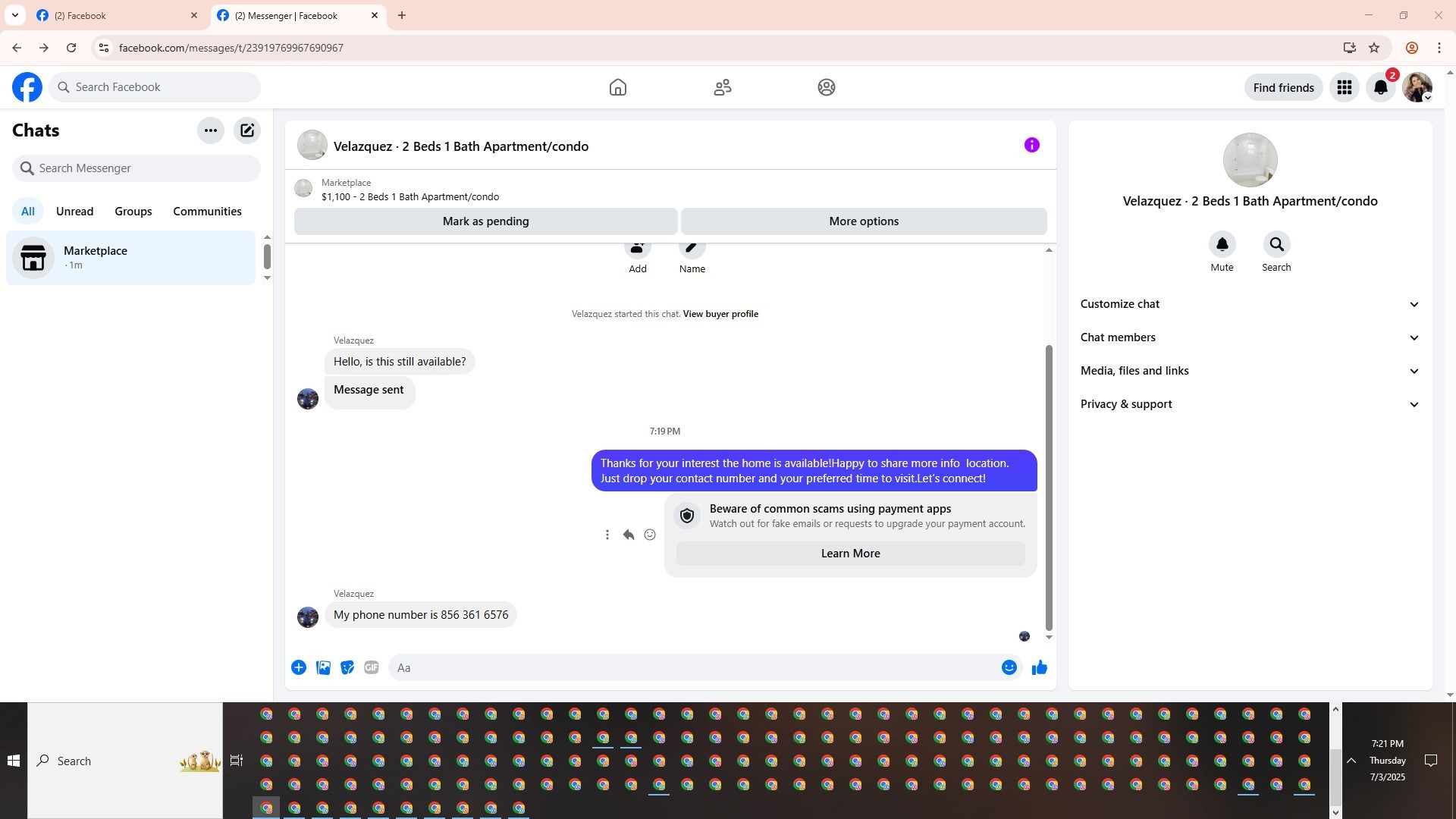Switch to the Communities tab
Image resolution: width=1456 pixels, height=819 pixels.
click(207, 212)
